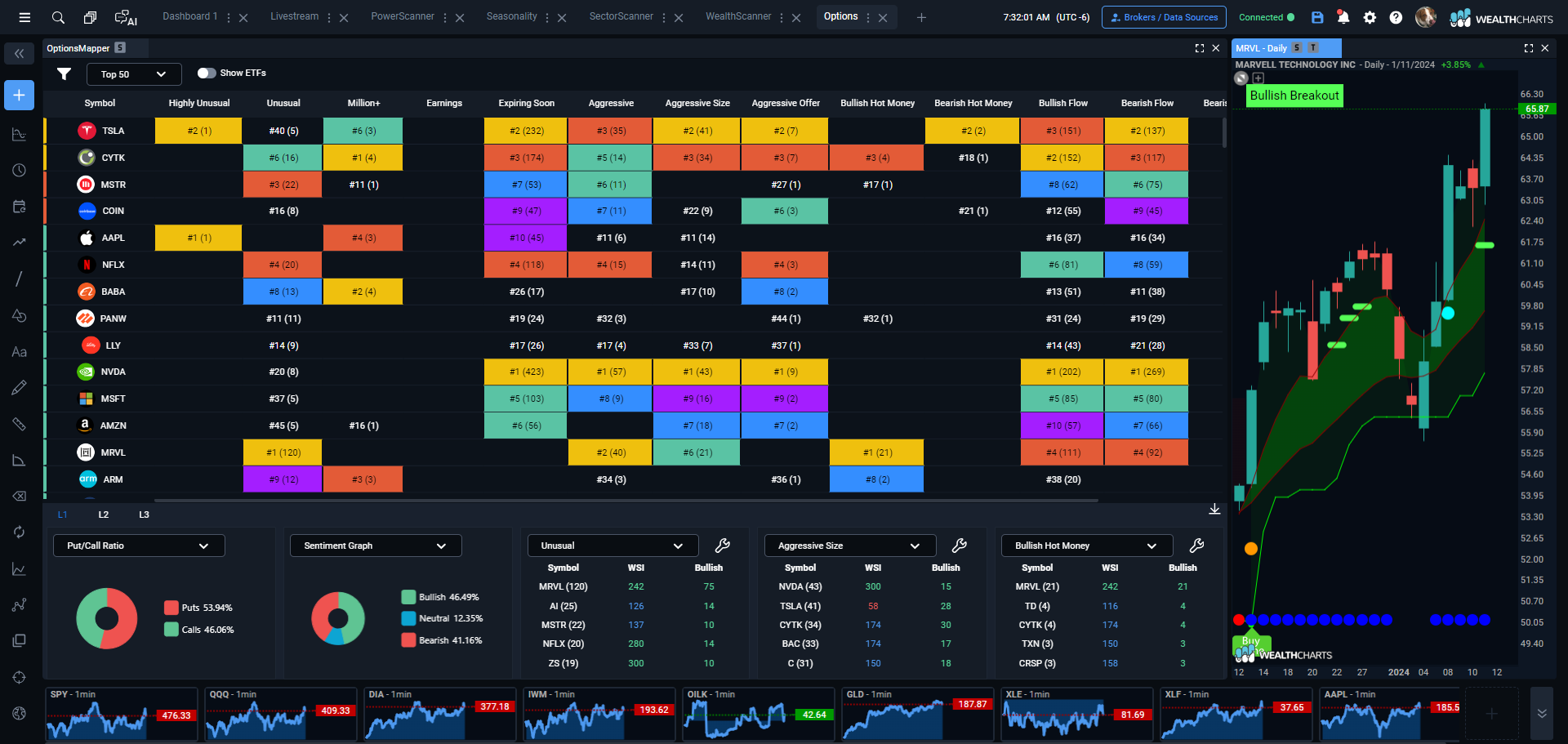This screenshot has height=744, width=1568.
Task: Click the red Puts legend swatch
Action: (171, 608)
